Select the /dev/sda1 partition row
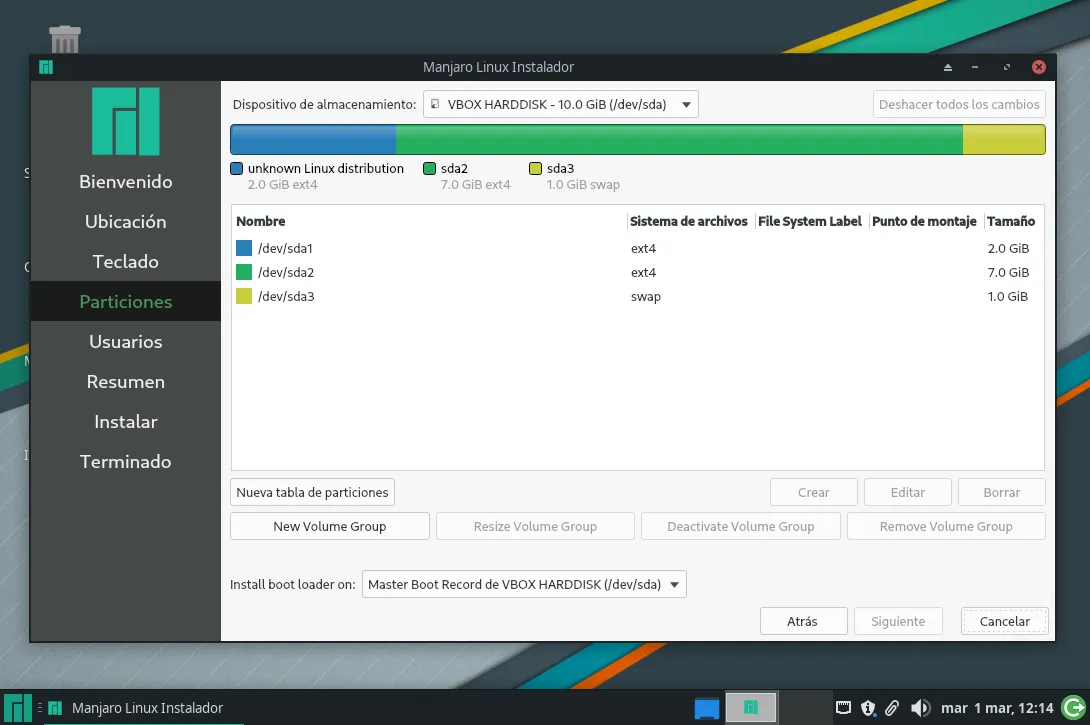This screenshot has height=725, width=1090. tap(637, 248)
